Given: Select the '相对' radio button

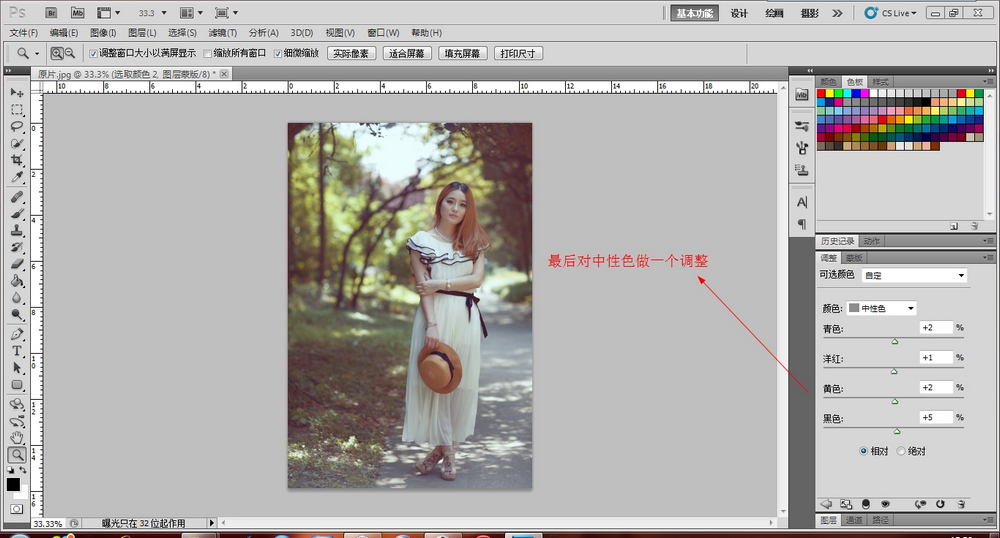Looking at the screenshot, I should (x=864, y=451).
